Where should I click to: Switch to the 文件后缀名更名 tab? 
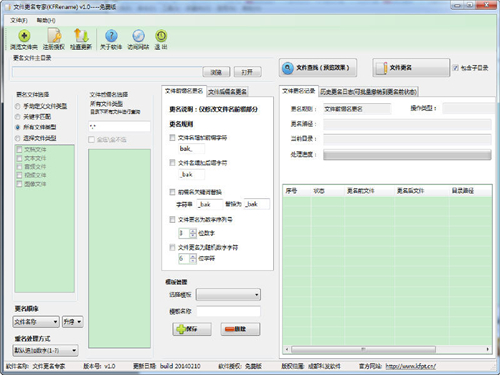coord(227,92)
